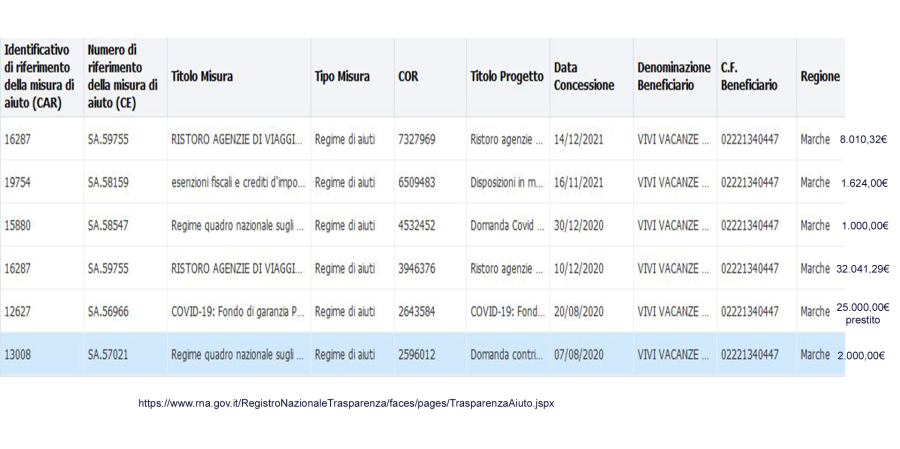Select the row with COR 7327969
Viewport: 900px width, 449px height.
click(416, 139)
